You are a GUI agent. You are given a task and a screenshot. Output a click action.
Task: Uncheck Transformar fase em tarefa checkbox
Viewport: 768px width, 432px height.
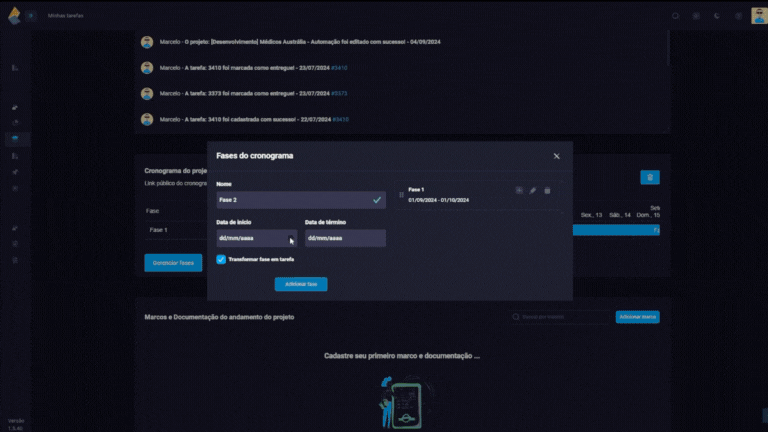[221, 259]
